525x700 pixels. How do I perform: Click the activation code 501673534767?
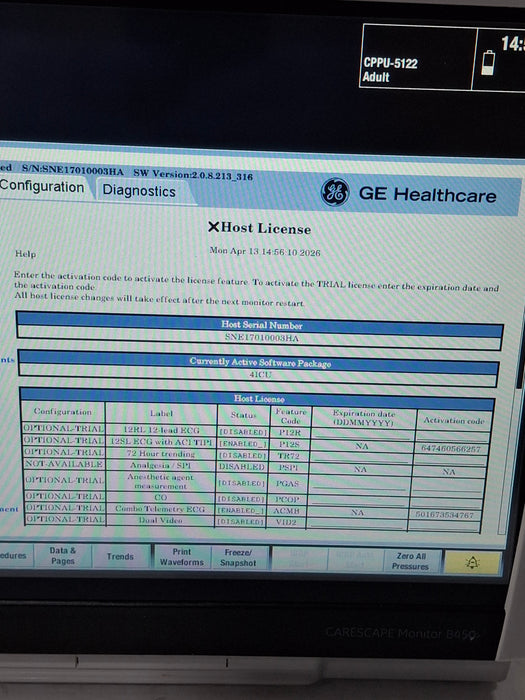tap(444, 514)
